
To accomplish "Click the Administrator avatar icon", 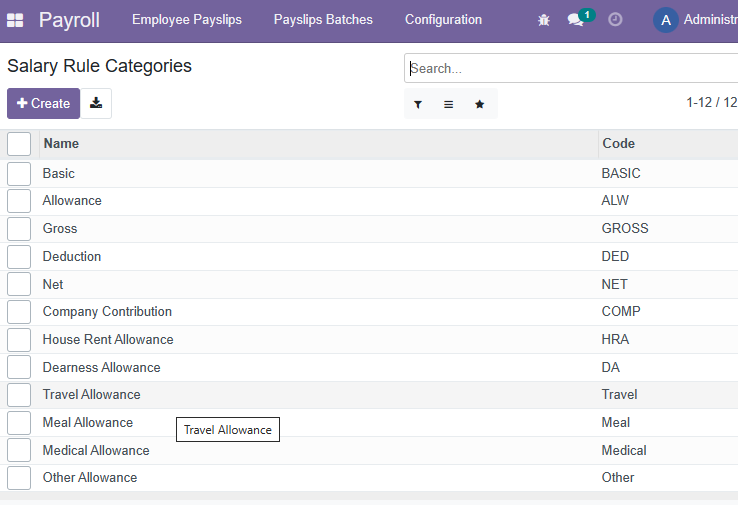I will coord(666,20).
